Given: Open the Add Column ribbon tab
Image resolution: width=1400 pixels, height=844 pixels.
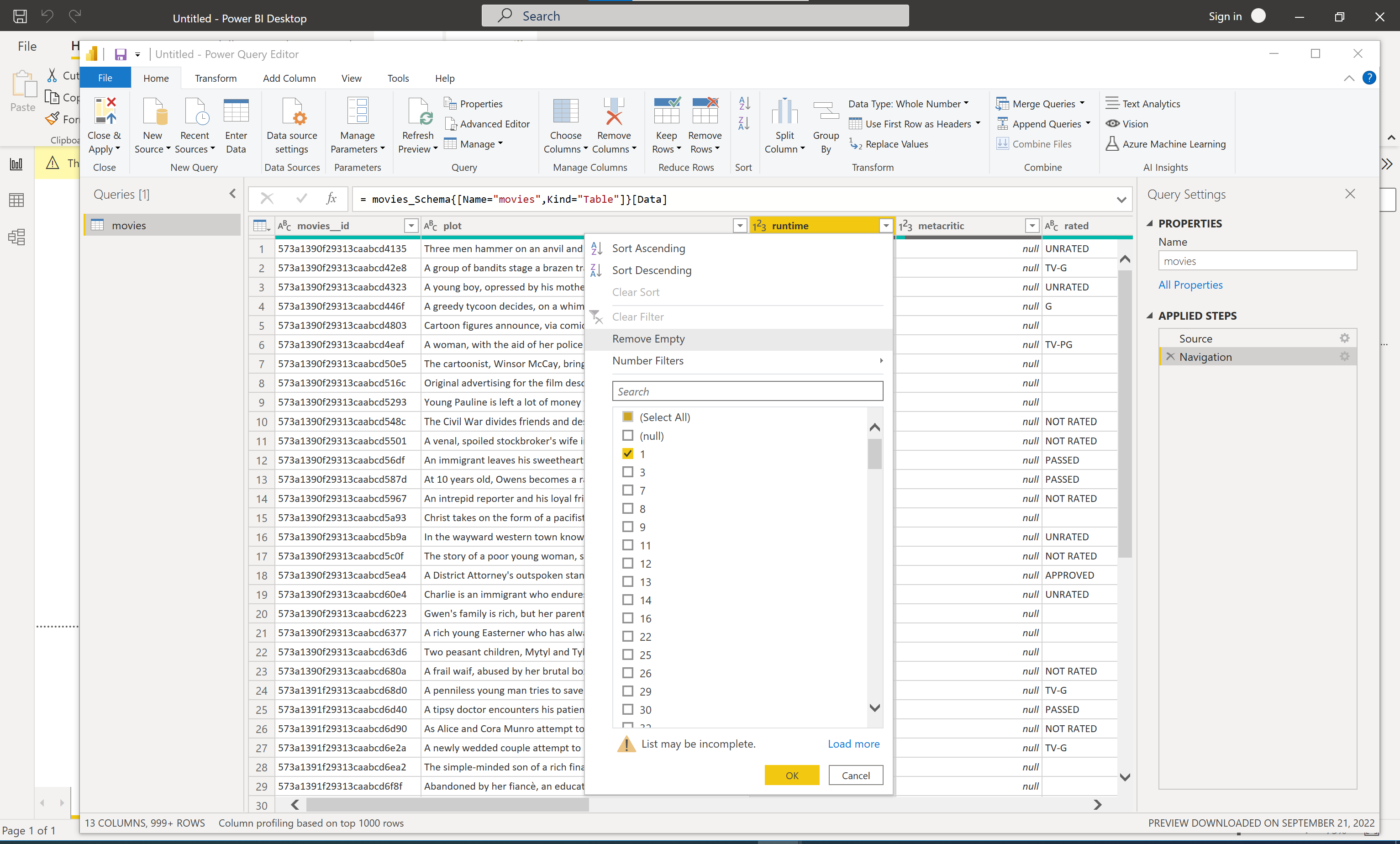Looking at the screenshot, I should (x=289, y=79).
